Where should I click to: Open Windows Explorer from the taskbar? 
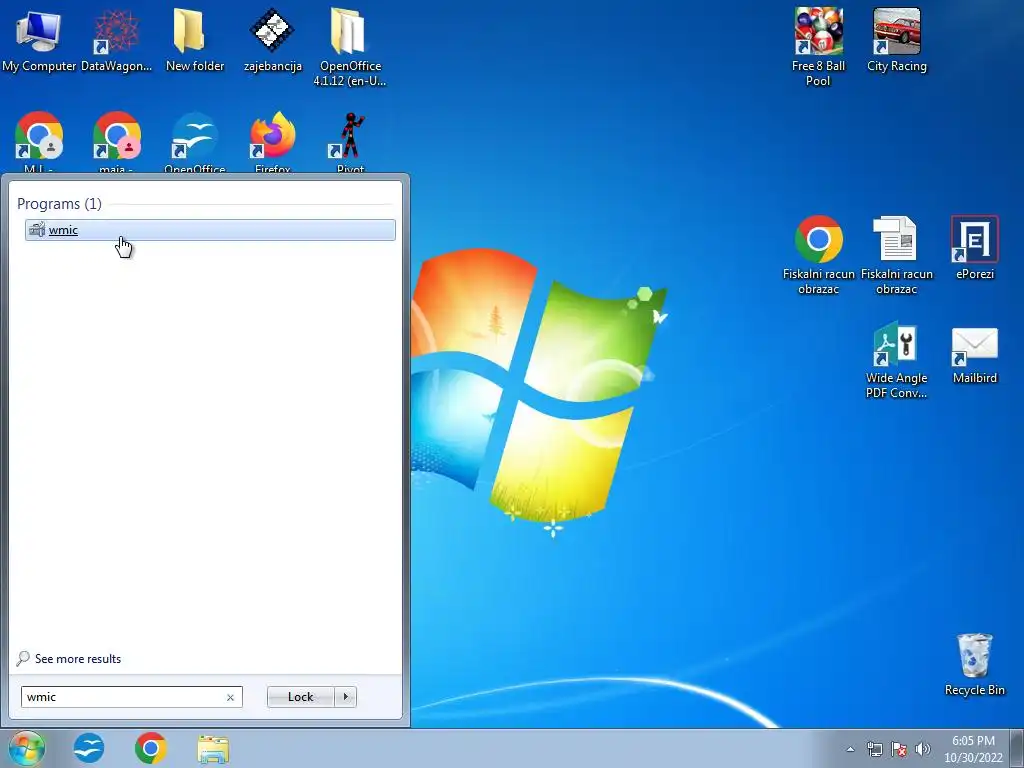pyautogui.click(x=214, y=748)
